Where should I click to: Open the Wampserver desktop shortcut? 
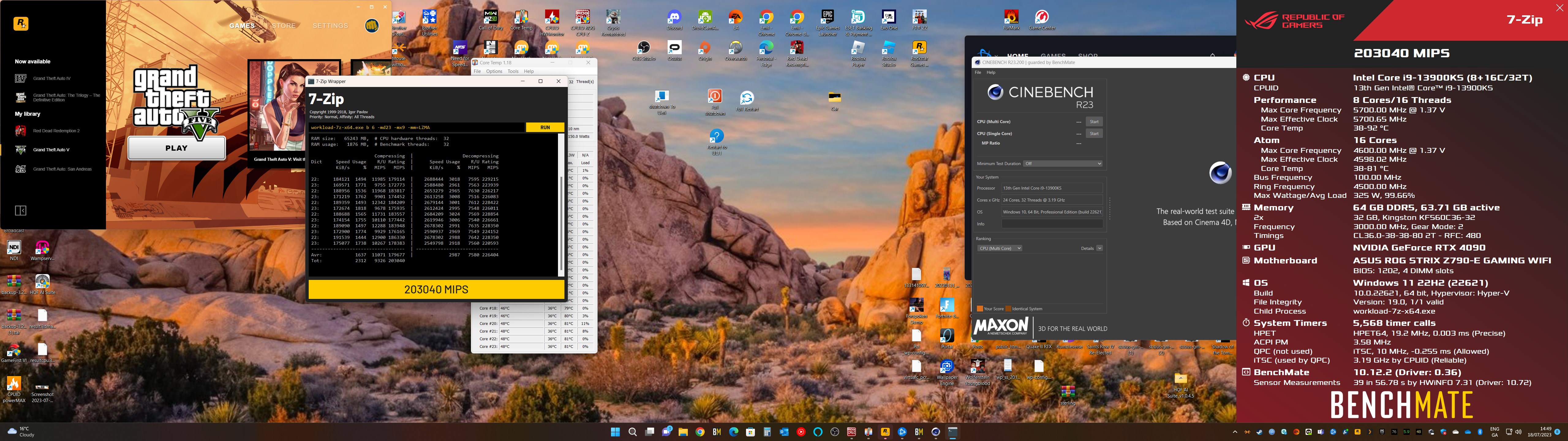pyautogui.click(x=42, y=250)
